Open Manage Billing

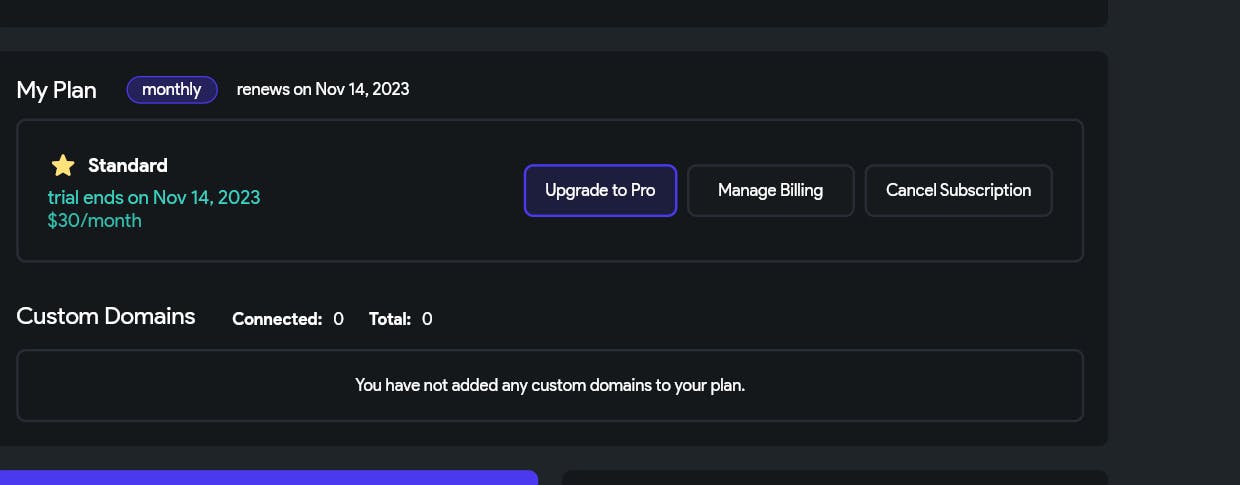(x=770, y=190)
